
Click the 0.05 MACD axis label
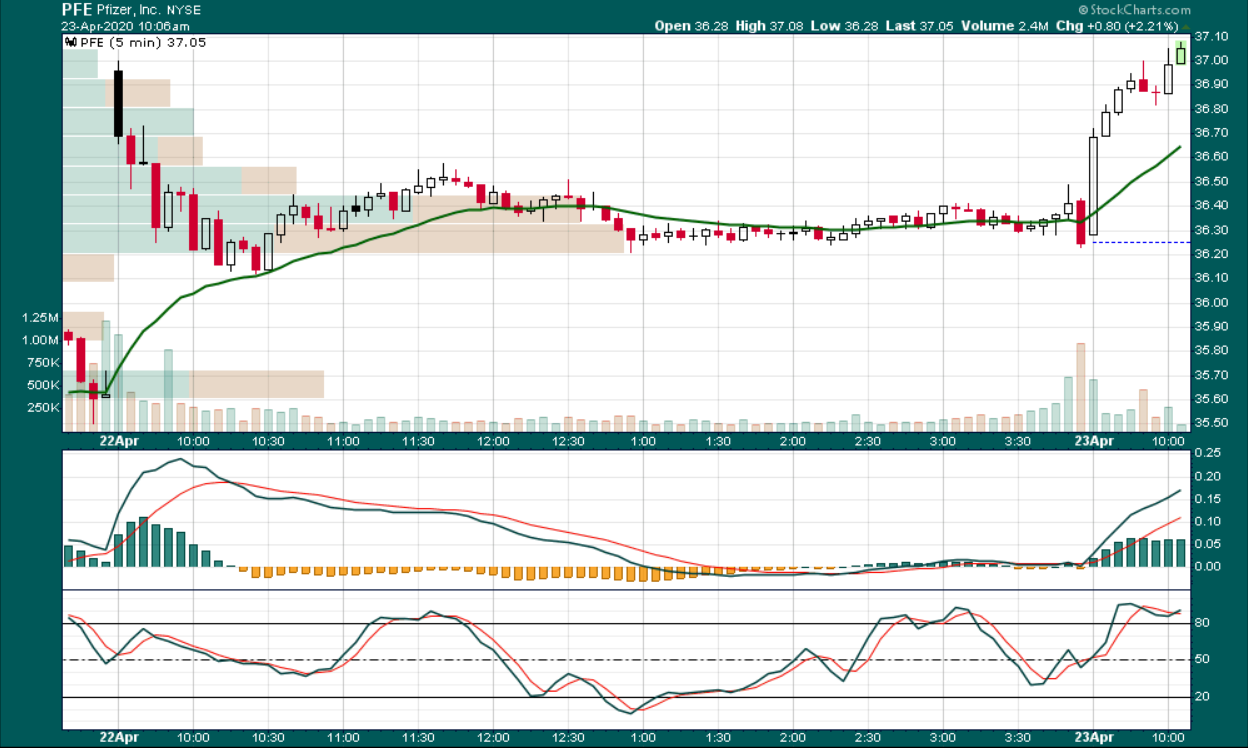[x=1208, y=544]
